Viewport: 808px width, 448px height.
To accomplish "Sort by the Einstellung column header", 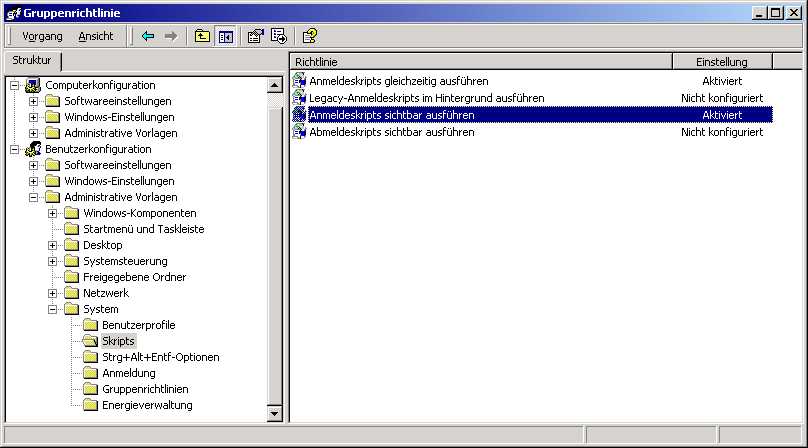I will (722, 62).
